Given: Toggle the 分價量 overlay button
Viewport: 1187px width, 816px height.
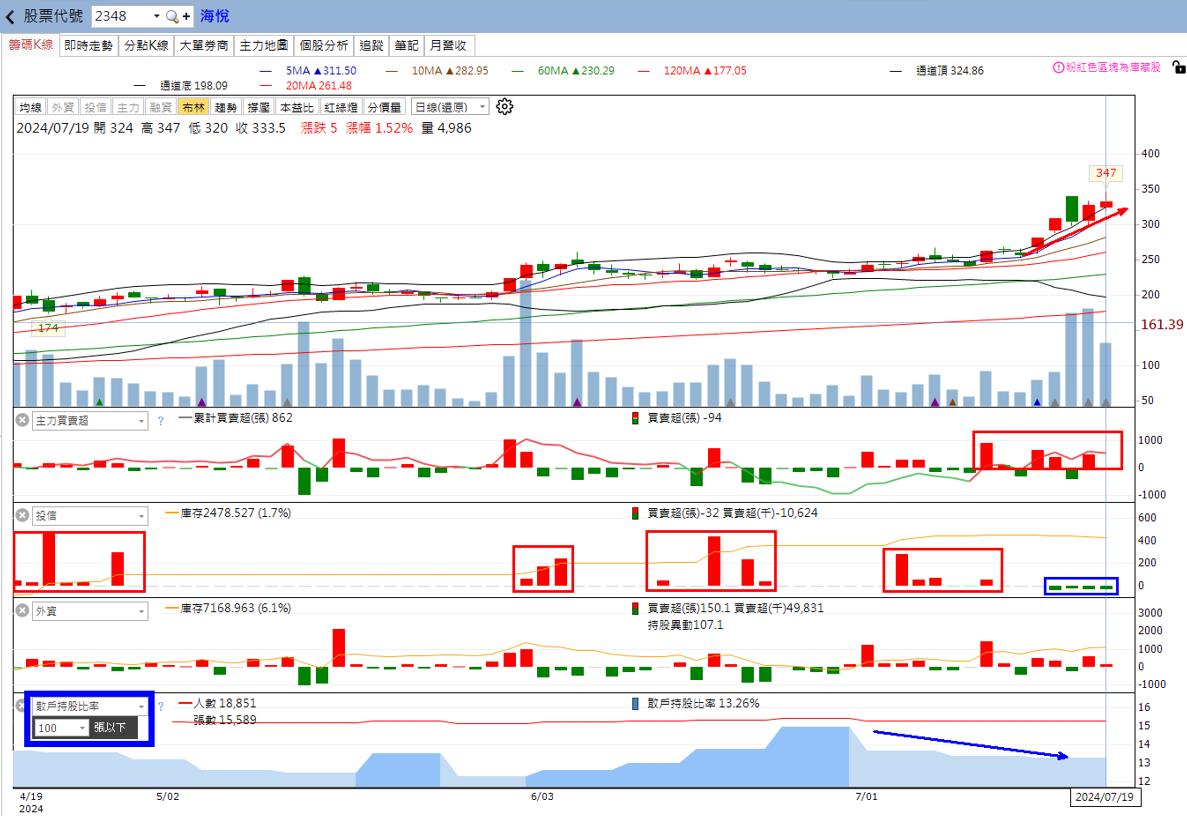Looking at the screenshot, I should click(385, 107).
